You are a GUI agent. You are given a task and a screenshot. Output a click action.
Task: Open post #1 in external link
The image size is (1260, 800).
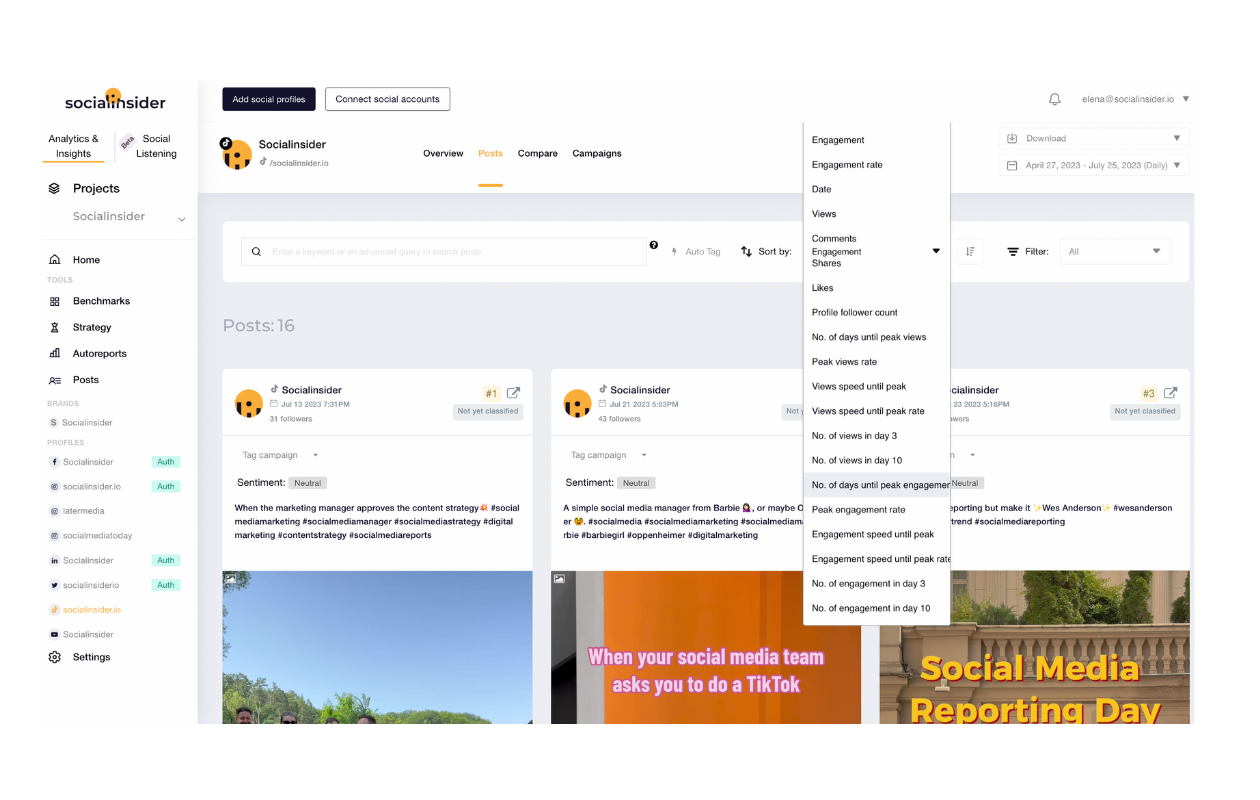(513, 393)
